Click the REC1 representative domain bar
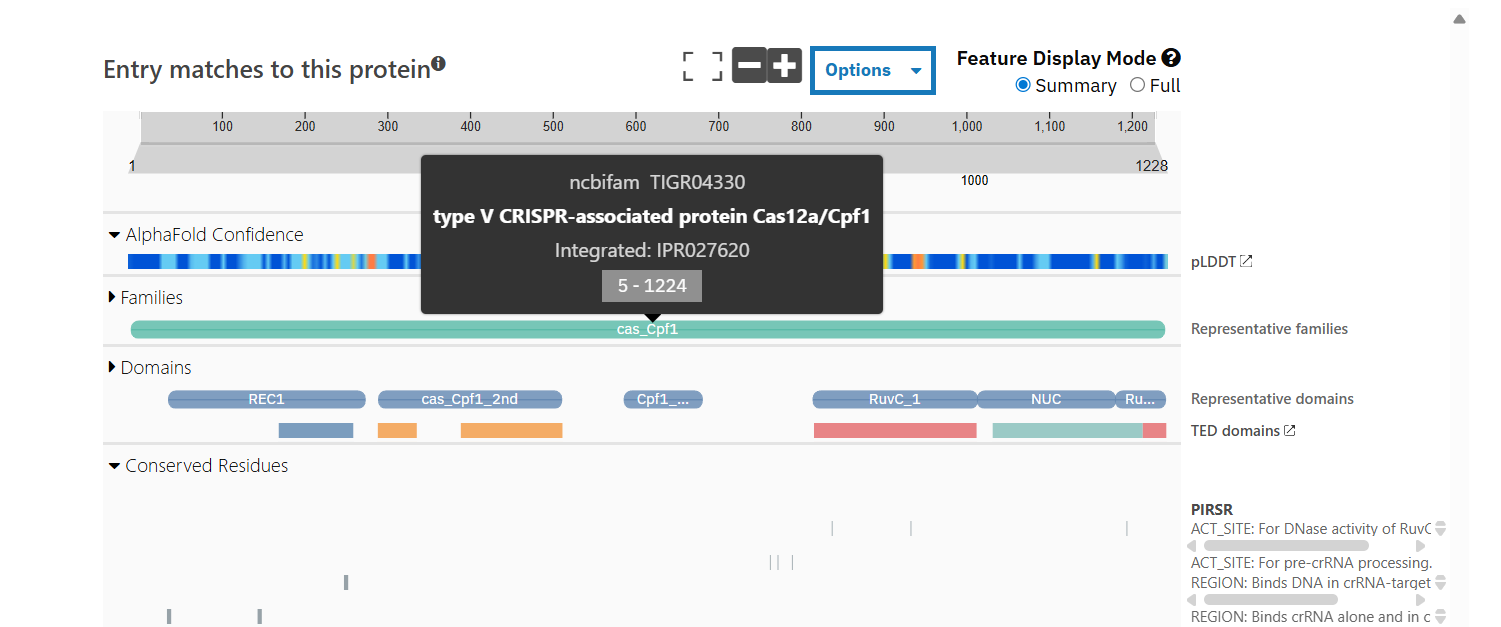The image size is (1501, 627). coord(266,400)
